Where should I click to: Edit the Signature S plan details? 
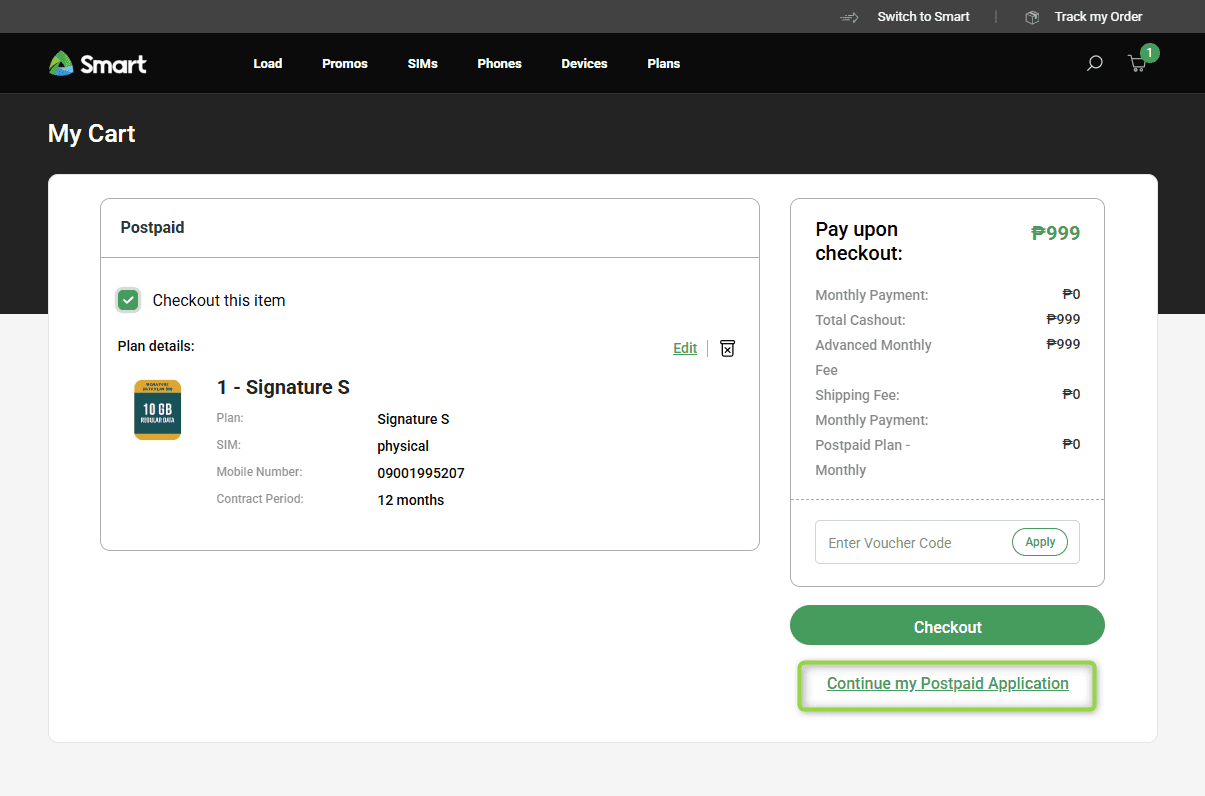tap(685, 348)
